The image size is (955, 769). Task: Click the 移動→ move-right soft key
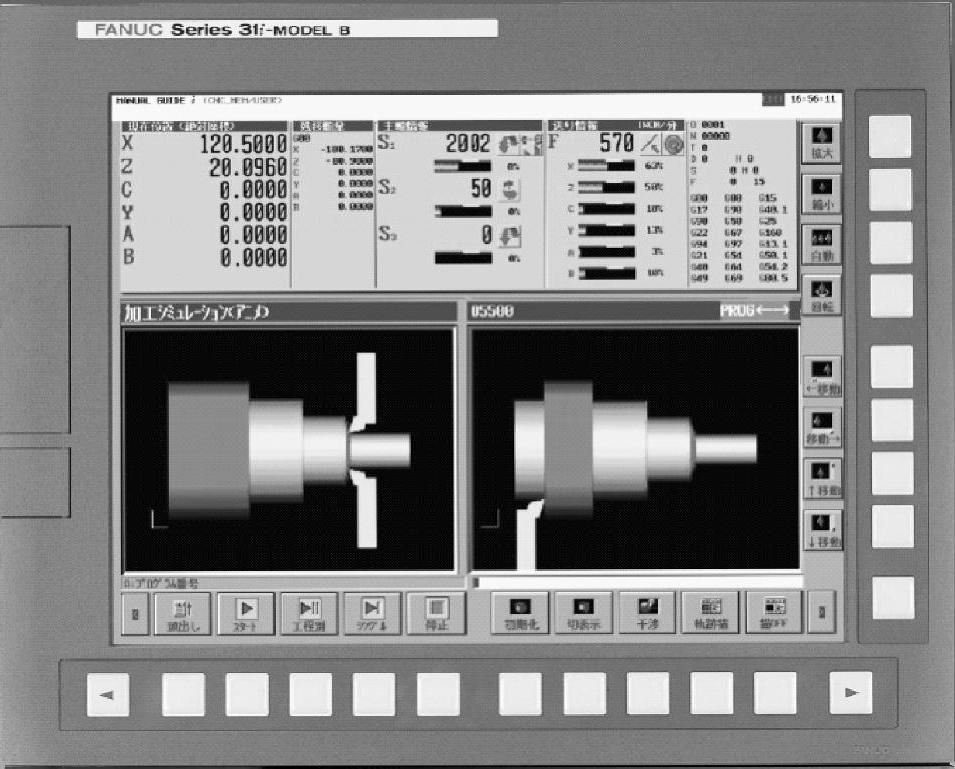tap(823, 427)
